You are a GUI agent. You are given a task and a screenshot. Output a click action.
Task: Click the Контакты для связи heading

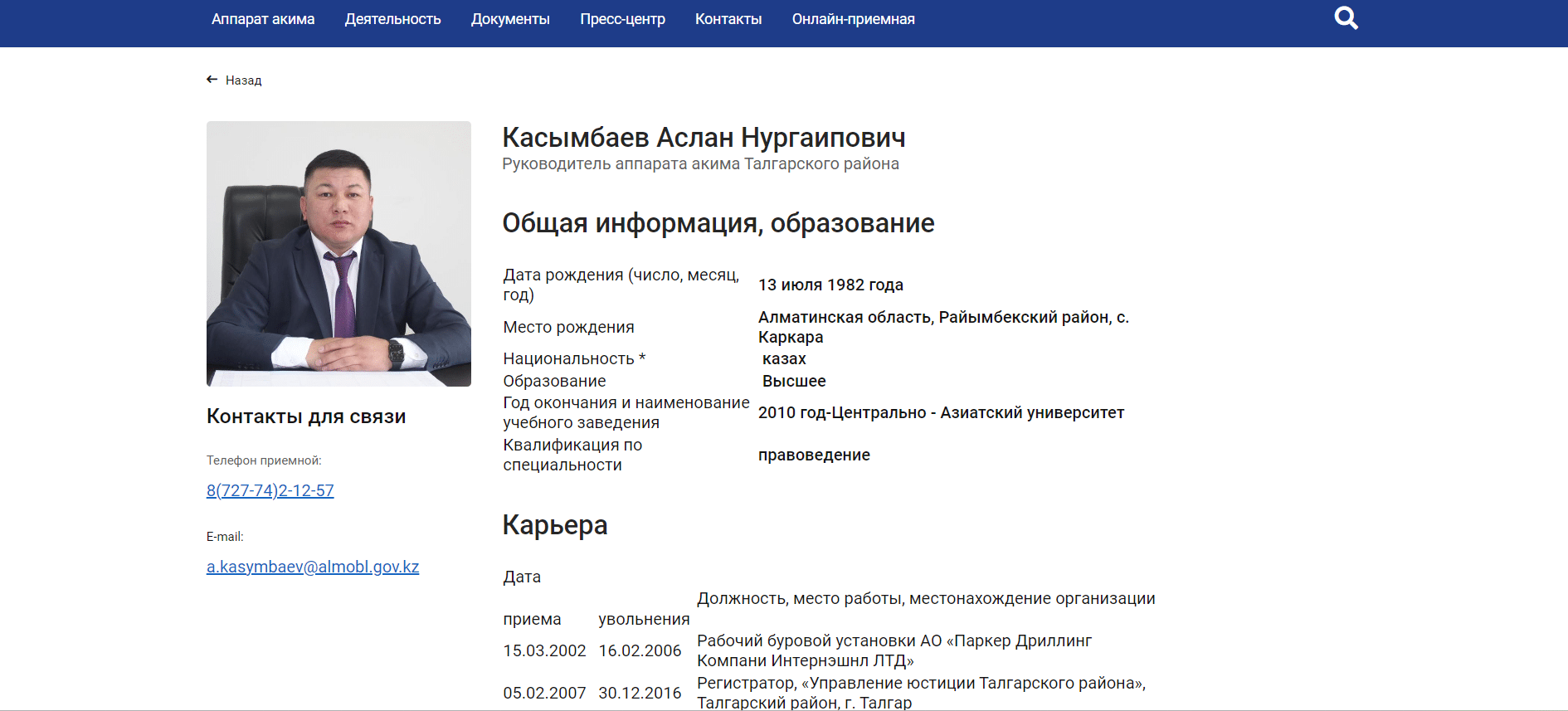(x=306, y=416)
